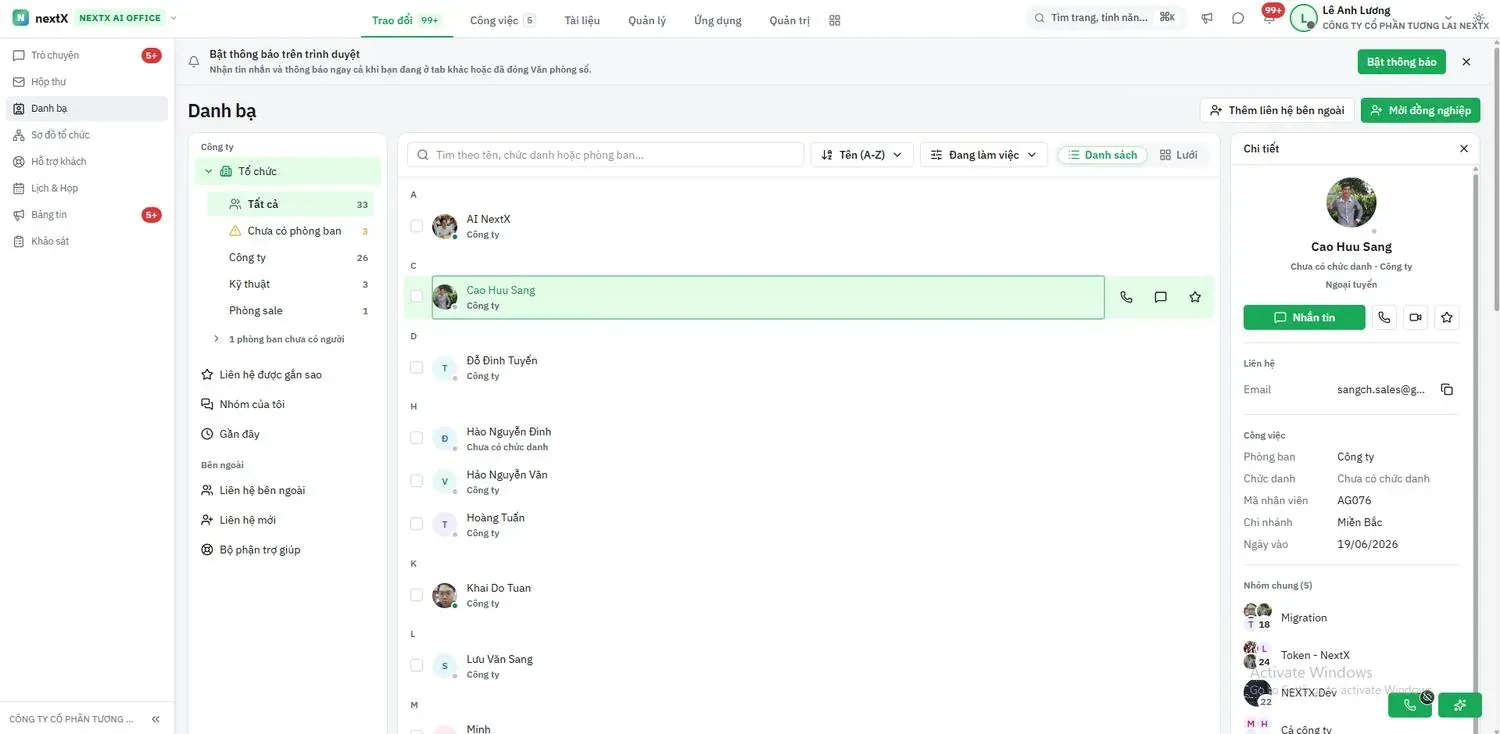Collapse the Tổ chức tree node
This screenshot has height=734, width=1500.
[209, 171]
